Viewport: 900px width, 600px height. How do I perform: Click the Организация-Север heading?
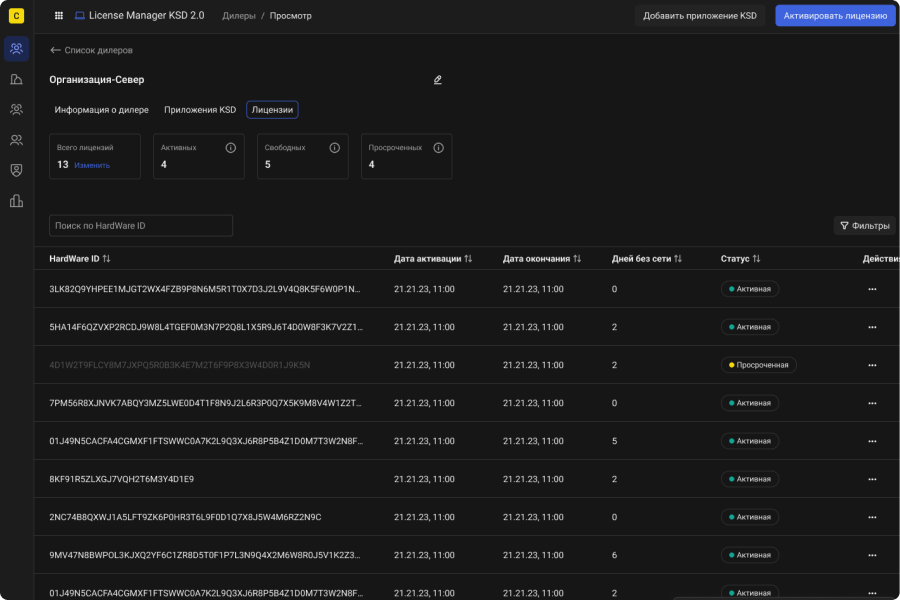97,80
